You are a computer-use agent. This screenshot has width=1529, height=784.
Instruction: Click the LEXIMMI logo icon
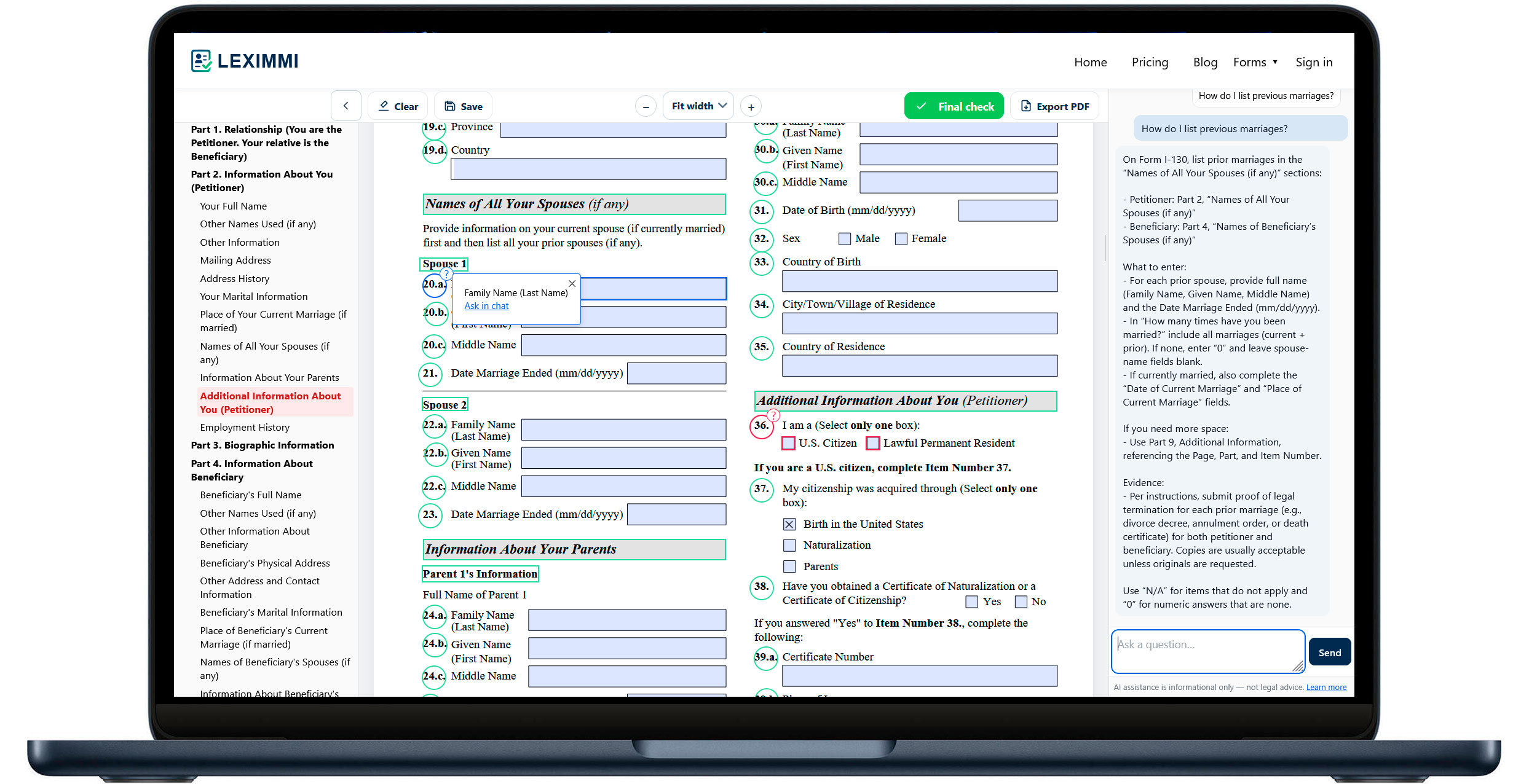(201, 61)
